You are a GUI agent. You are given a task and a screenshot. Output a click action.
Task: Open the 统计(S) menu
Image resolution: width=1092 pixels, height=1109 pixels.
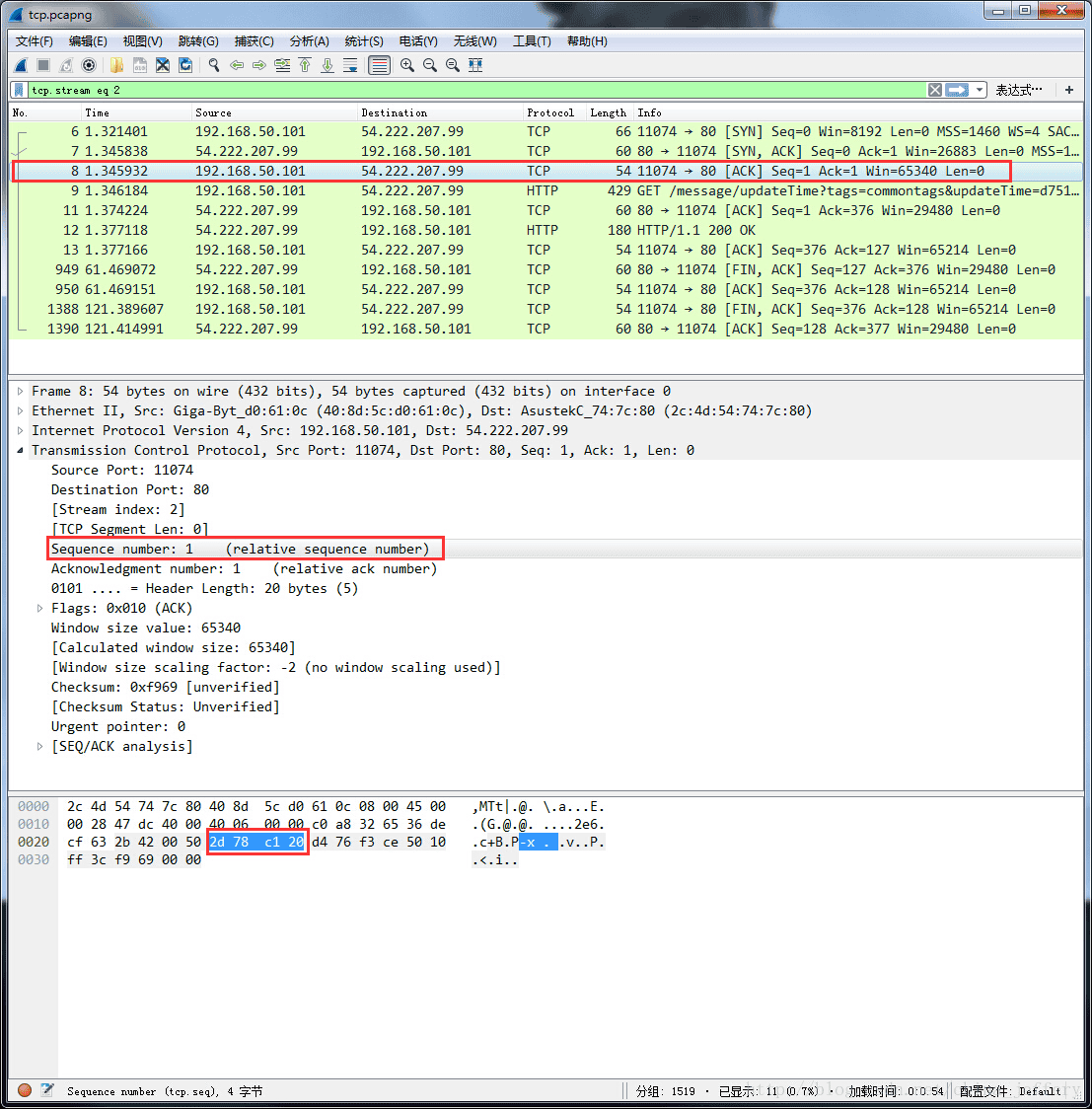click(x=364, y=41)
